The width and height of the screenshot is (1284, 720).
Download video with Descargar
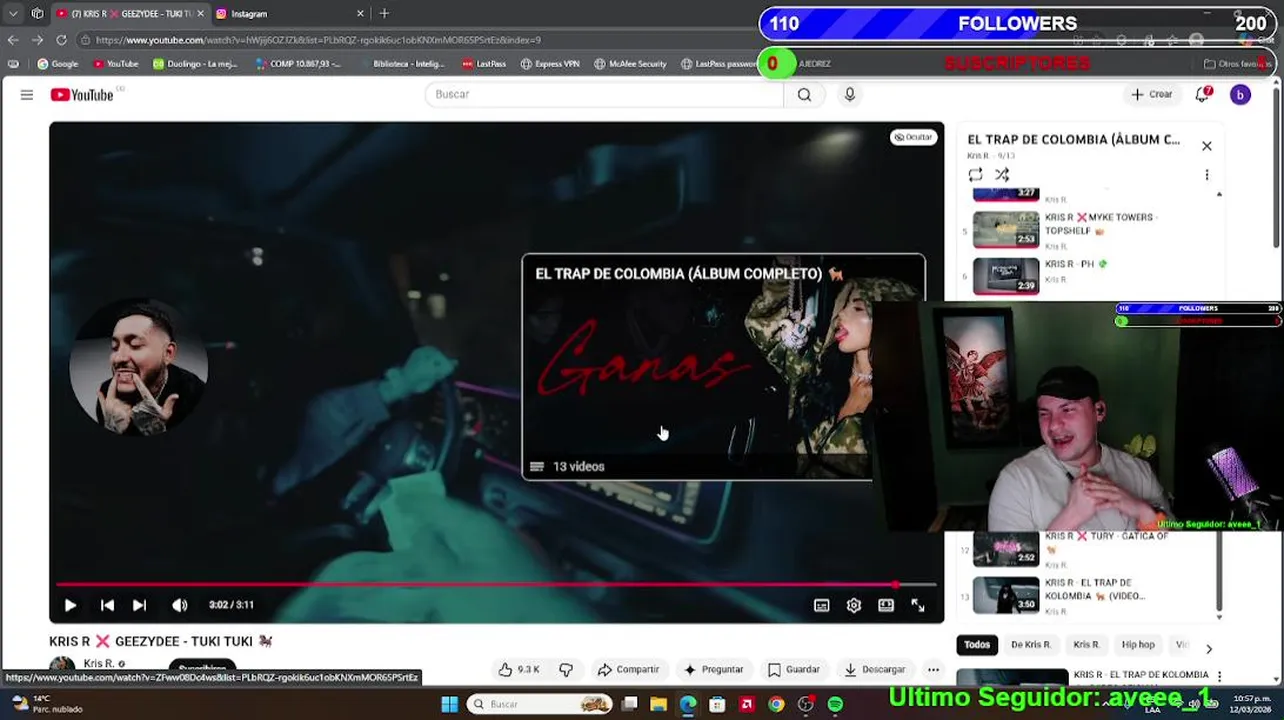pos(875,669)
